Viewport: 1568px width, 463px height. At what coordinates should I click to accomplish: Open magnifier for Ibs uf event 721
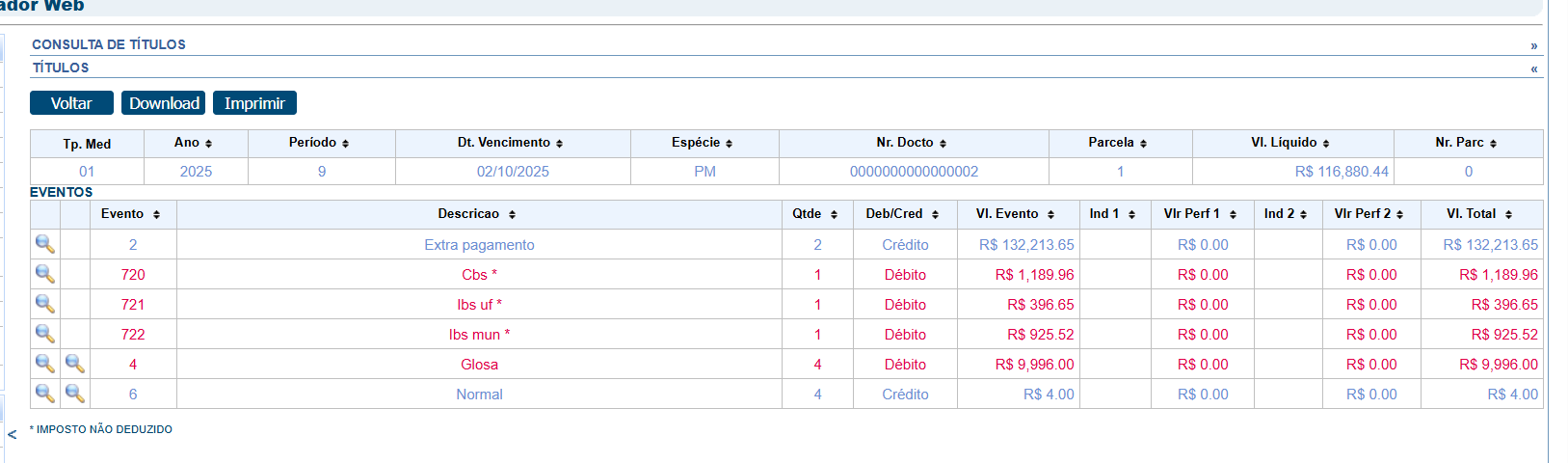pyautogui.click(x=44, y=304)
